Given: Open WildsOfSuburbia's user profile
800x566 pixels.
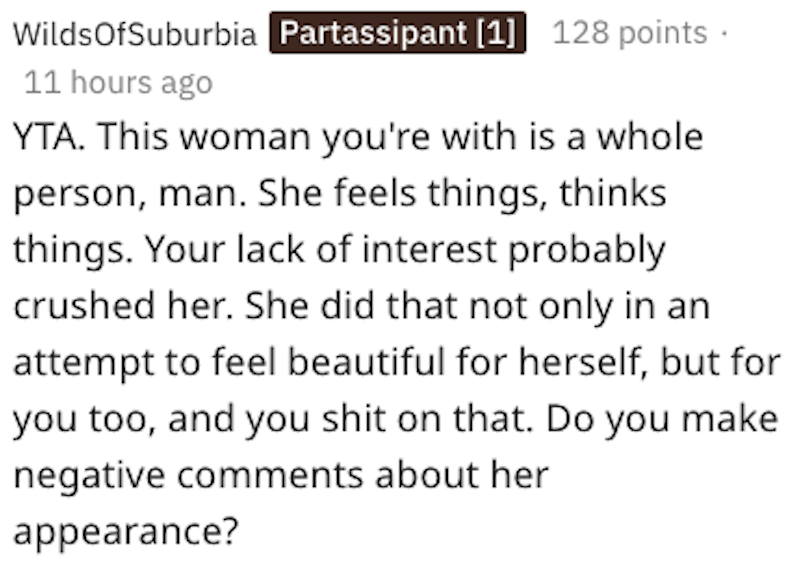Looking at the screenshot, I should 135,35.
